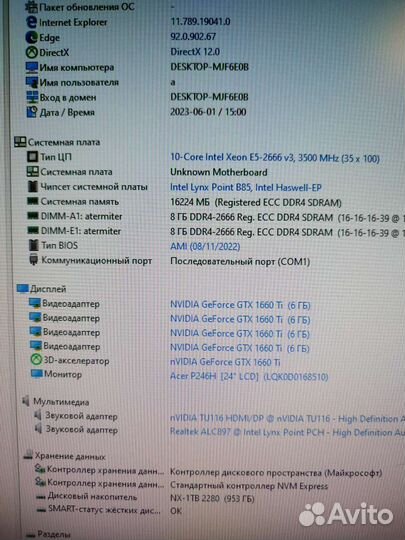Click the Дата / Время icon
Image resolution: width=405 pixels, height=540 pixels.
click(x=32, y=112)
